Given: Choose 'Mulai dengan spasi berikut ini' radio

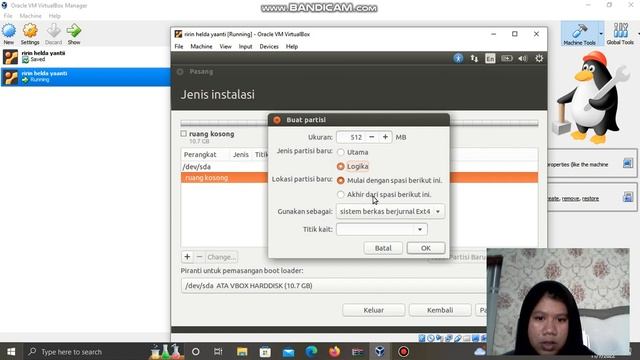Looking at the screenshot, I should tap(341, 180).
